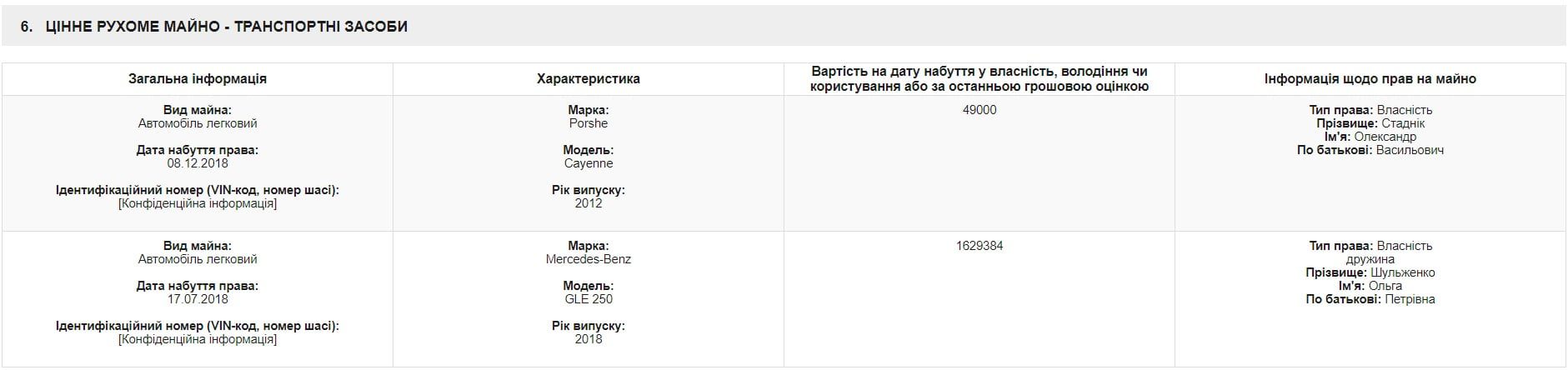Click the "Характеристика" column header
The height and width of the screenshot is (370, 1568).
(x=589, y=79)
